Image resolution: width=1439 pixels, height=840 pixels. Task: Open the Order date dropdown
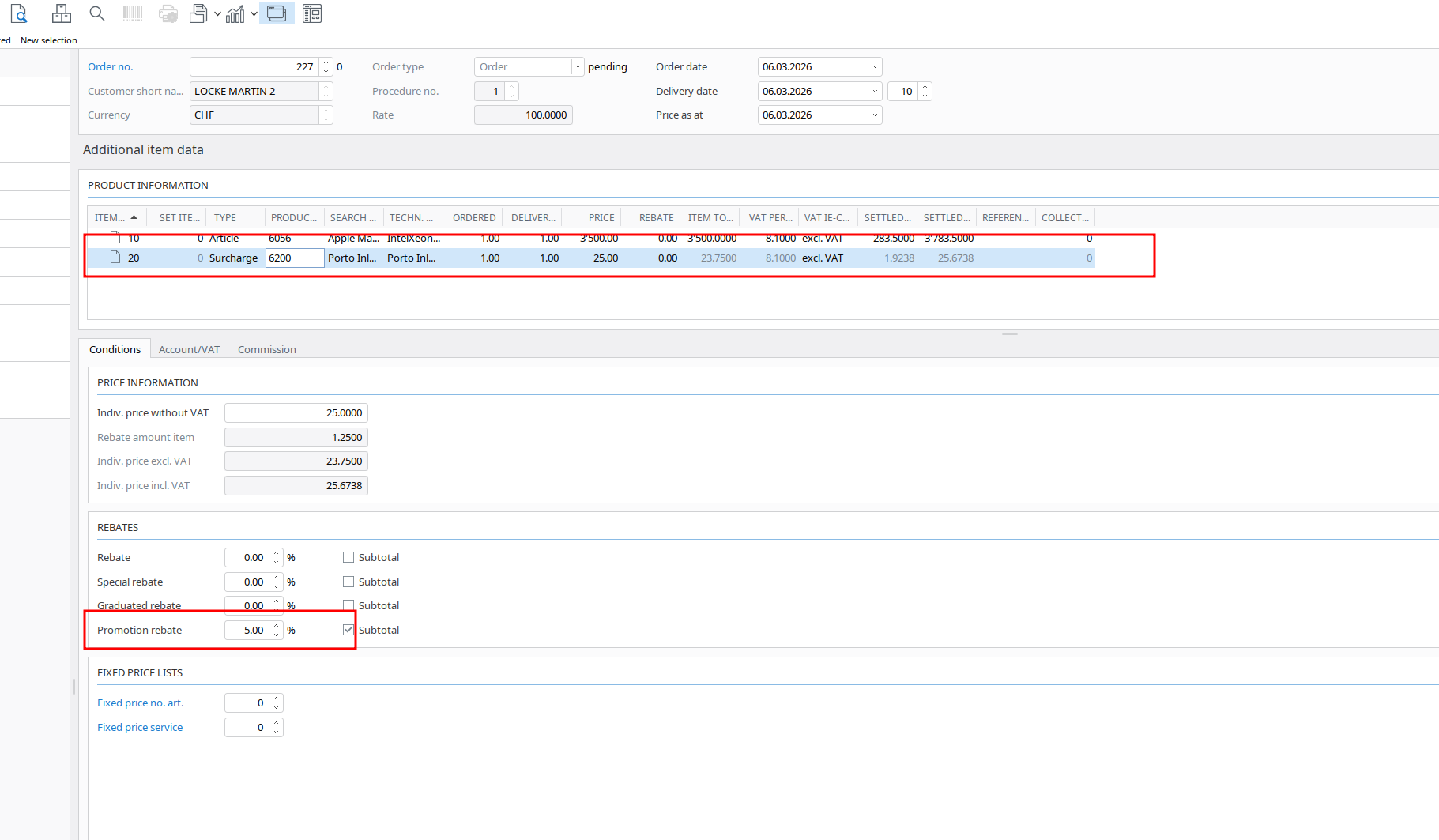pyautogui.click(x=875, y=67)
